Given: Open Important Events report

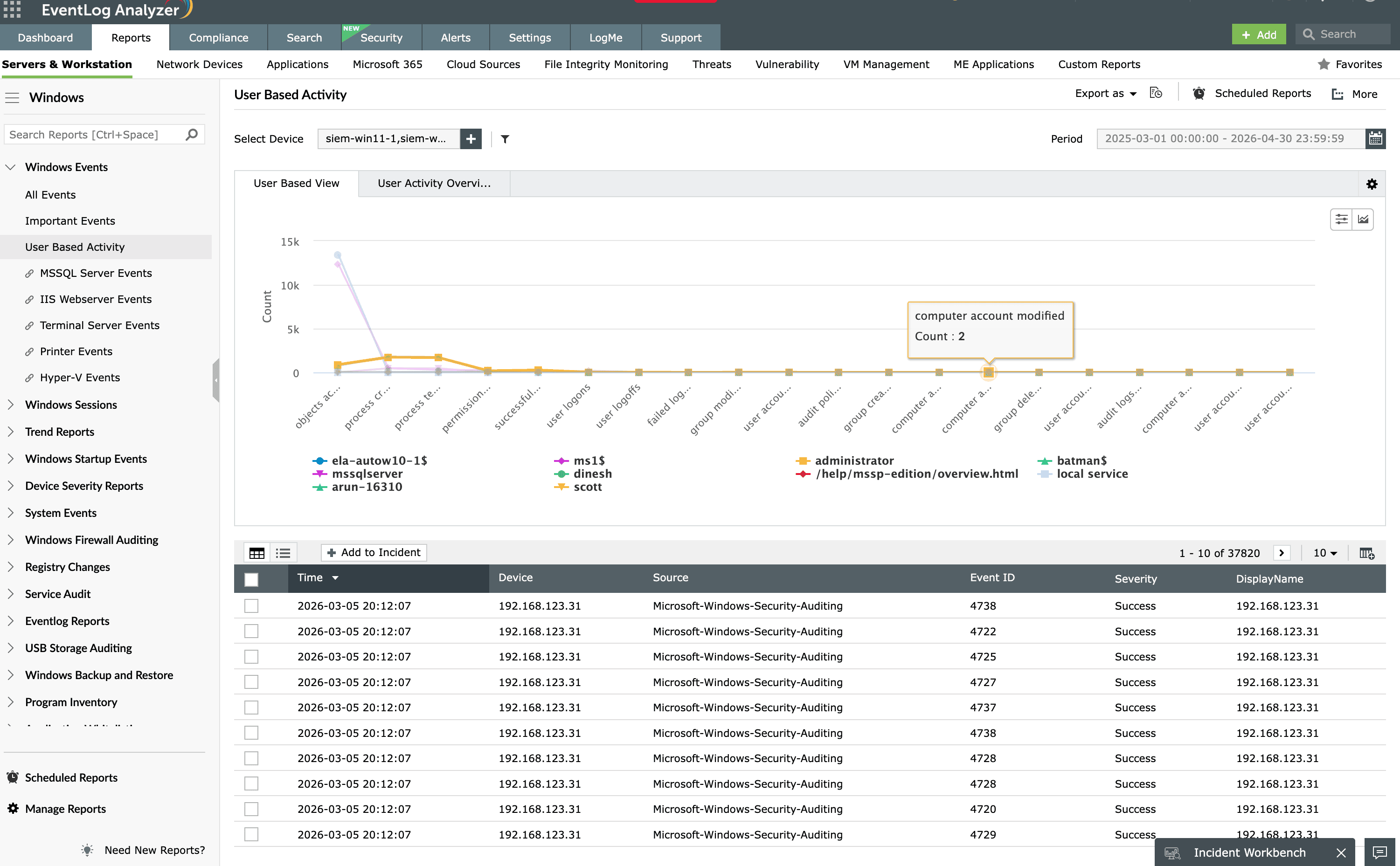Looking at the screenshot, I should coord(70,221).
